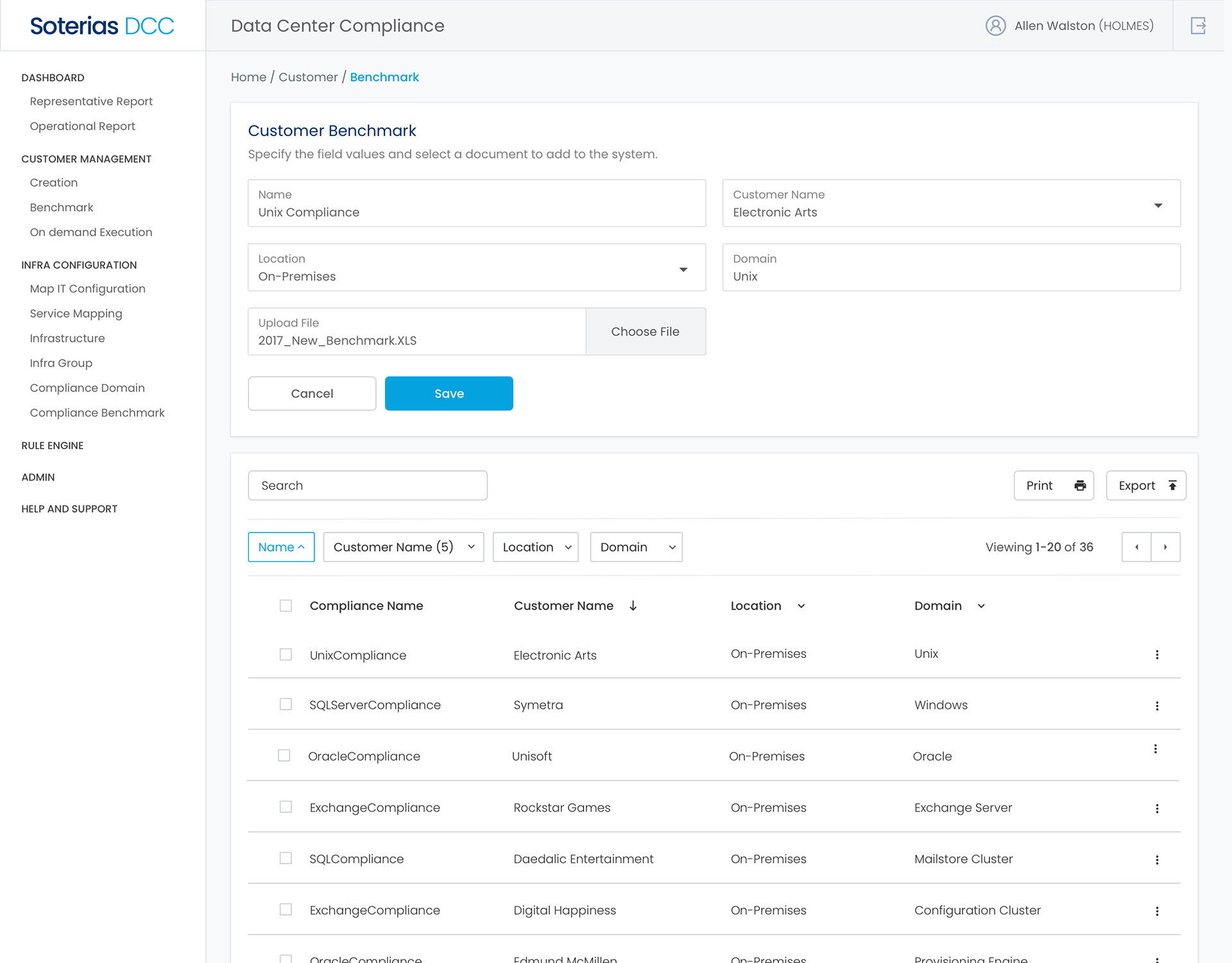Navigate to On demand Execution
The width and height of the screenshot is (1232, 963).
pos(90,232)
